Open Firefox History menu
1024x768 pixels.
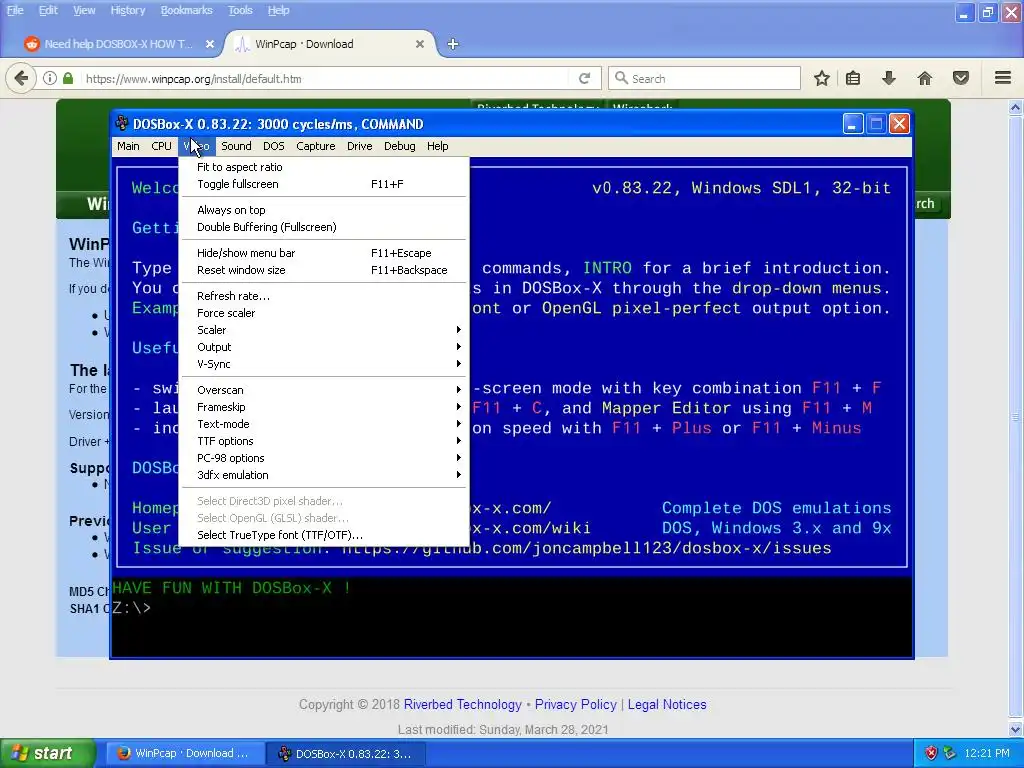(x=127, y=10)
